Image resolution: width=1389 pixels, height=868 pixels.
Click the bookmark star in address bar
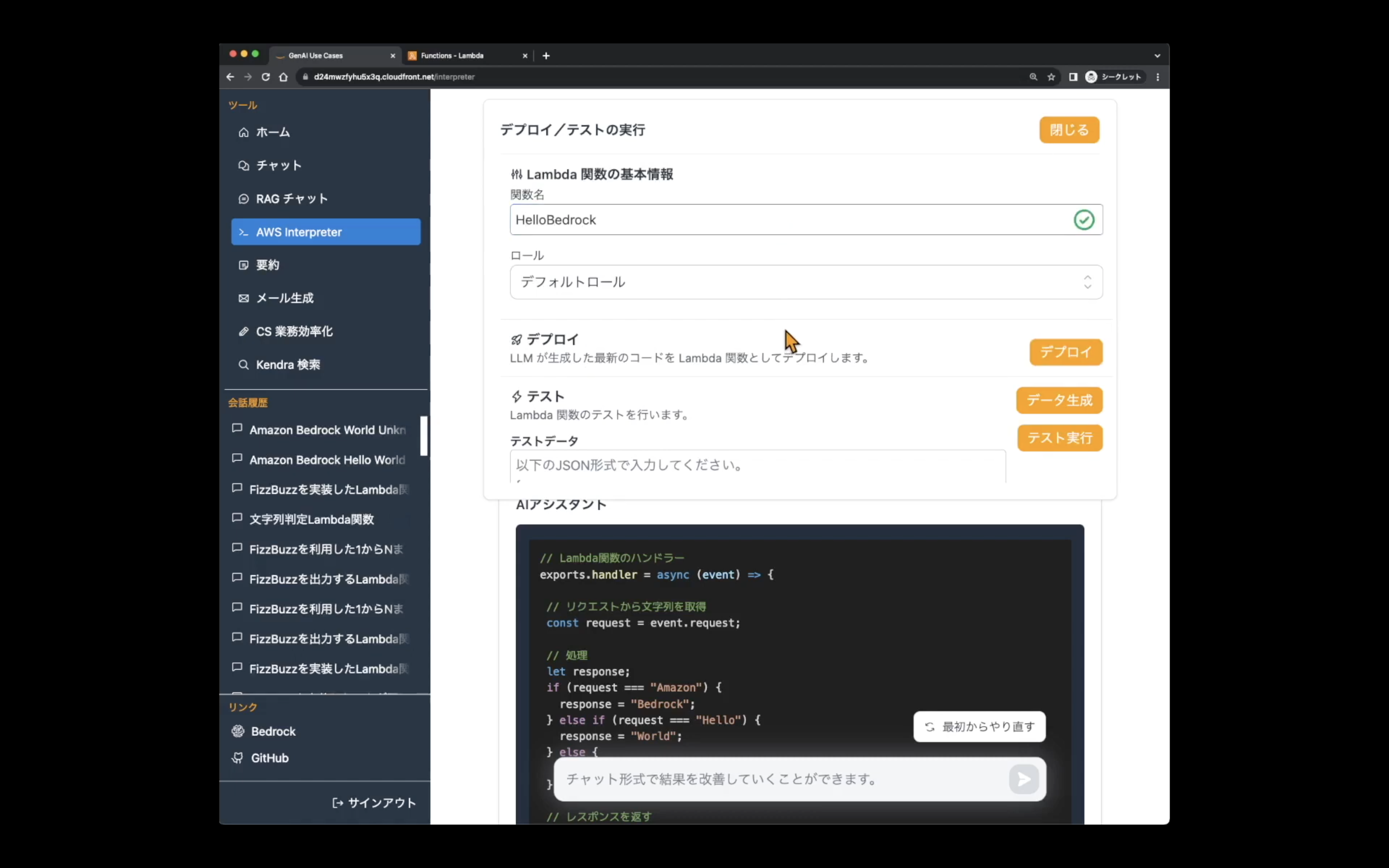1051,76
